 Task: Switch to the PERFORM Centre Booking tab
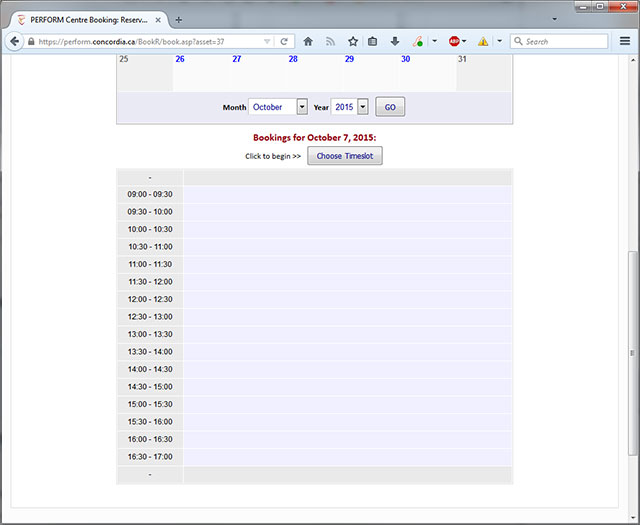coord(88,19)
